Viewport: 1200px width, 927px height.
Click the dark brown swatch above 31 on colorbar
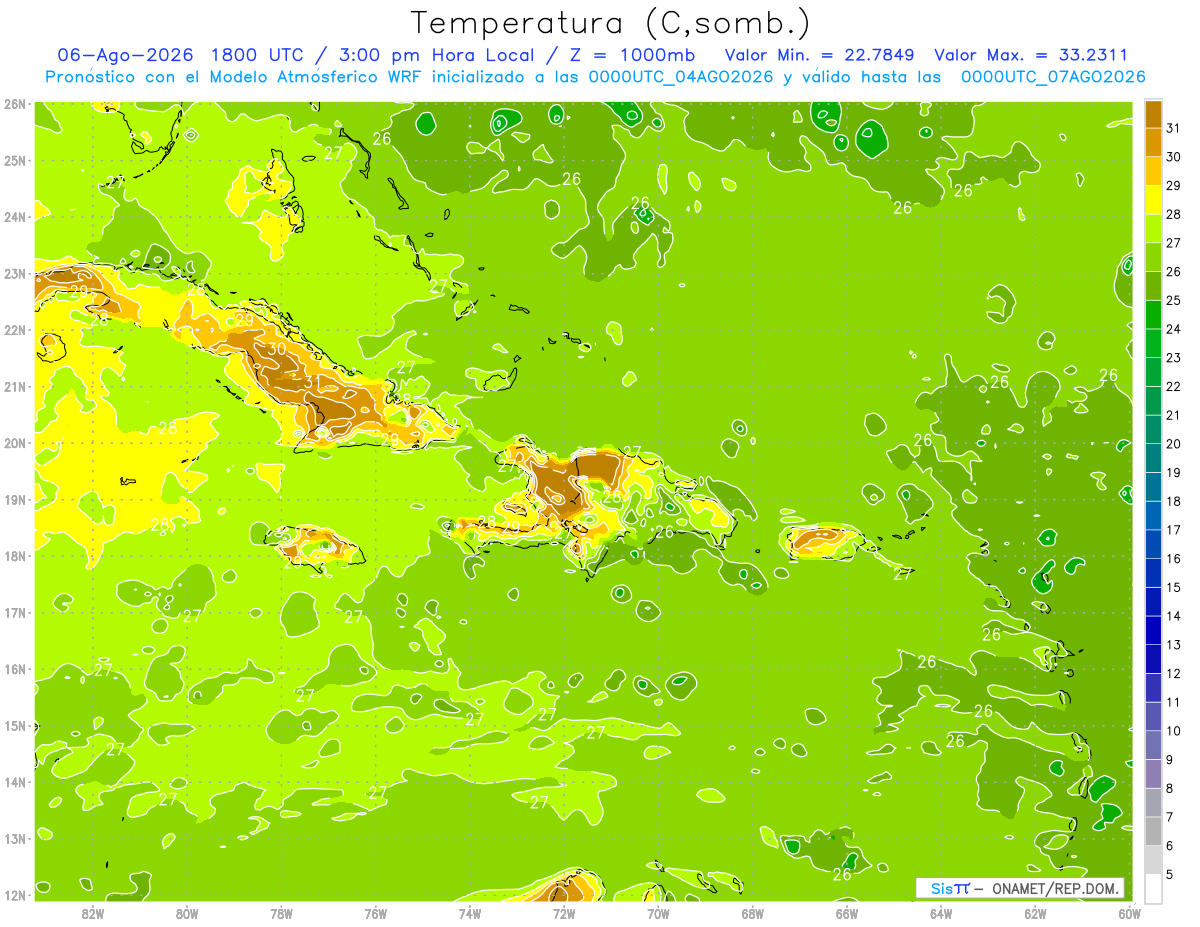tap(1153, 114)
